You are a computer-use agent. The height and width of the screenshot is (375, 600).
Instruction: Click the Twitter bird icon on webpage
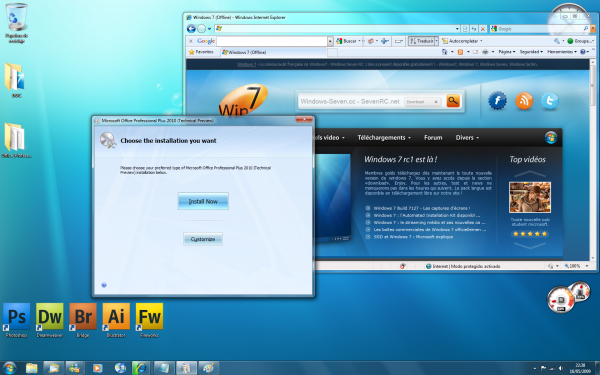550,101
